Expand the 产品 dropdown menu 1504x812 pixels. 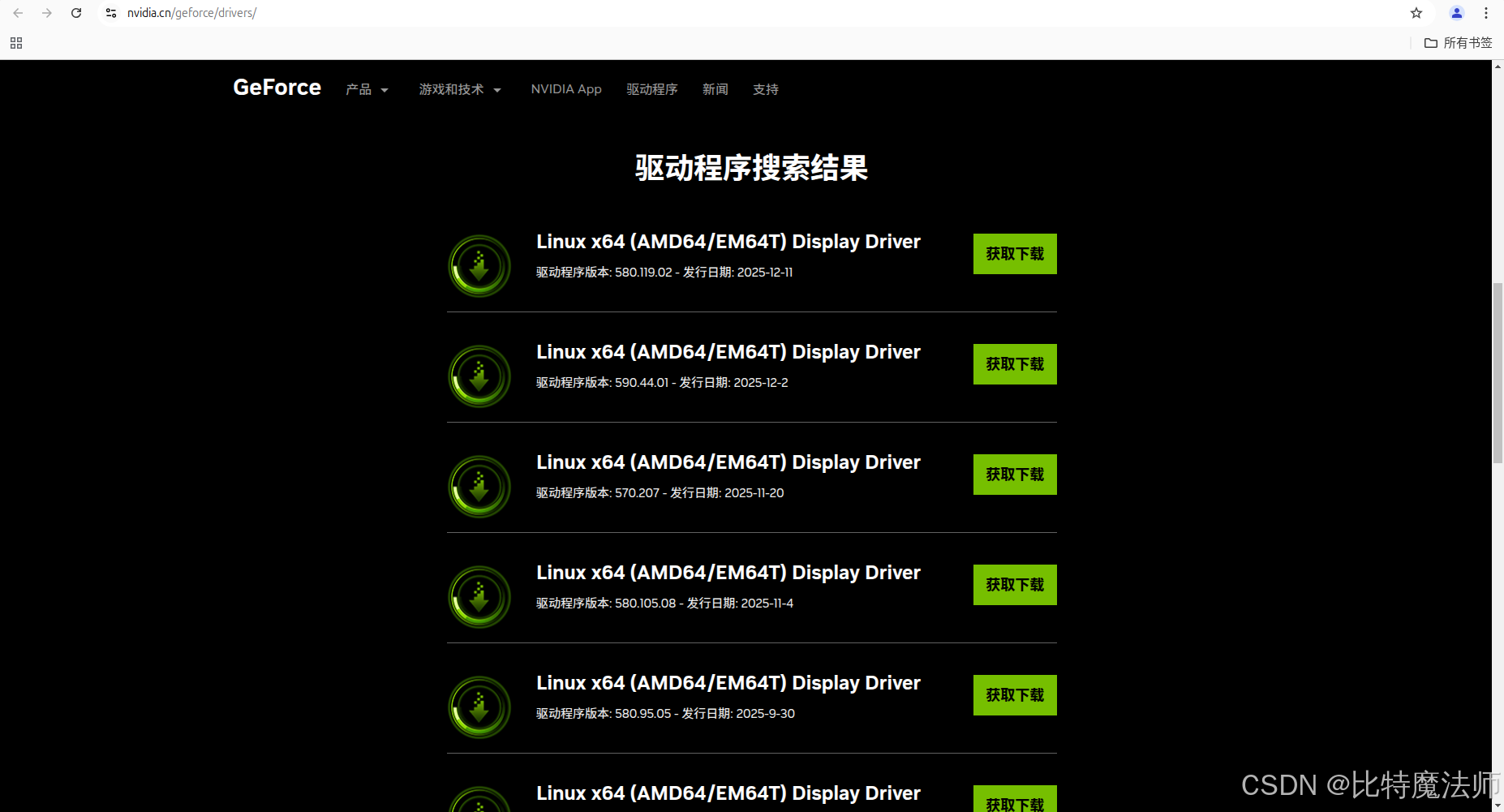point(367,89)
